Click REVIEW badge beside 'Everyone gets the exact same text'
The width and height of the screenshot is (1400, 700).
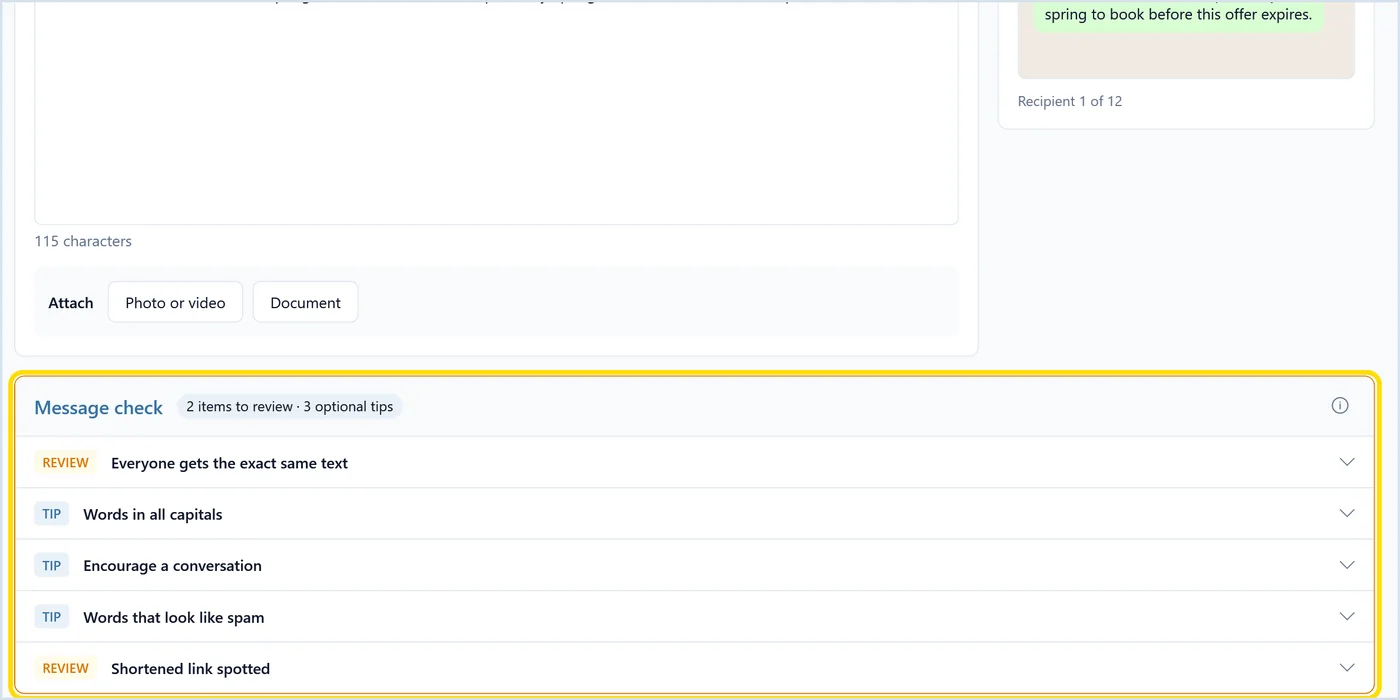[x=66, y=463]
